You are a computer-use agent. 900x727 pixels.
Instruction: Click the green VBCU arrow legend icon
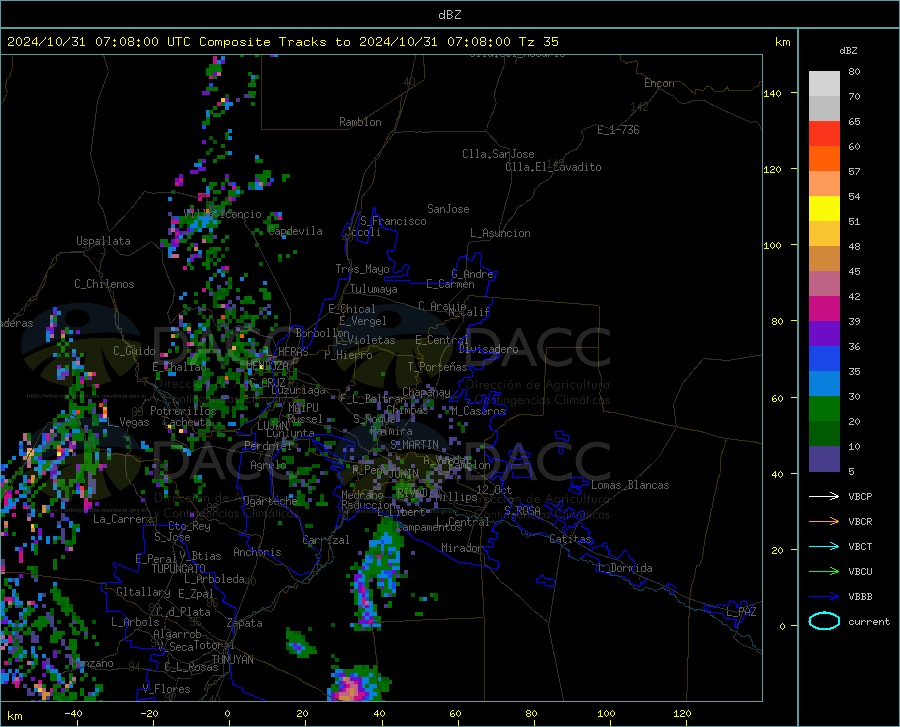(824, 572)
